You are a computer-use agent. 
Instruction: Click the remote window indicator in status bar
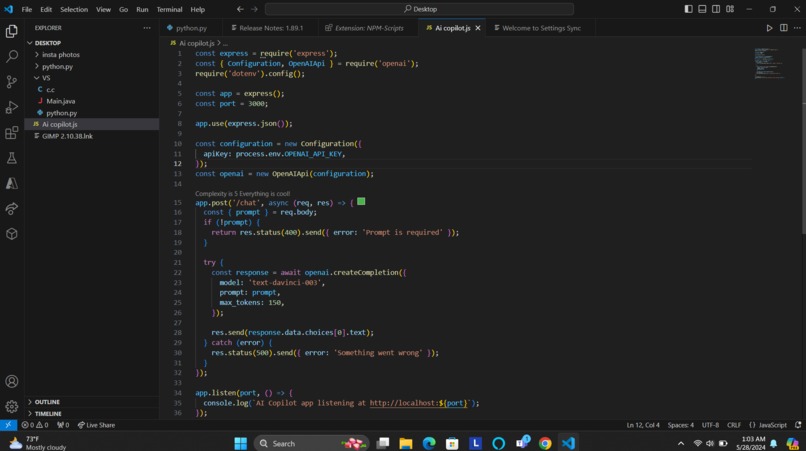(8, 425)
